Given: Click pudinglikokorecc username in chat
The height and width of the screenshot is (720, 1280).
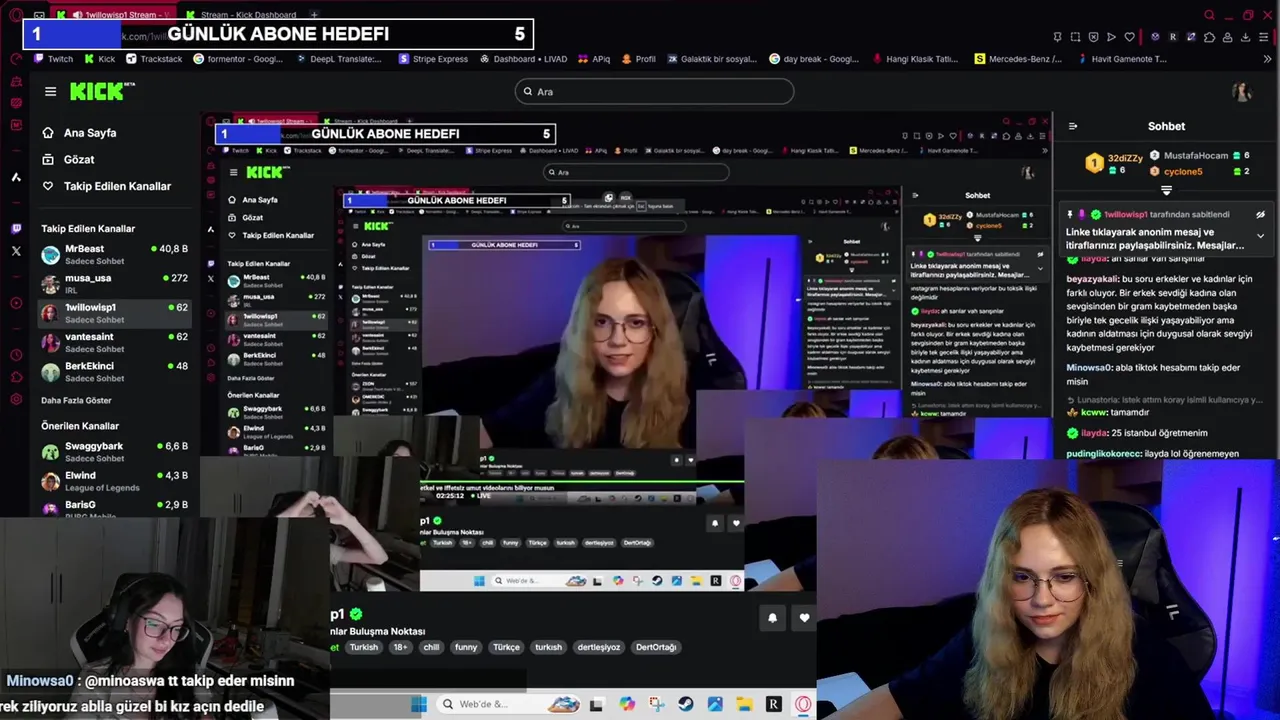Looking at the screenshot, I should (1103, 454).
